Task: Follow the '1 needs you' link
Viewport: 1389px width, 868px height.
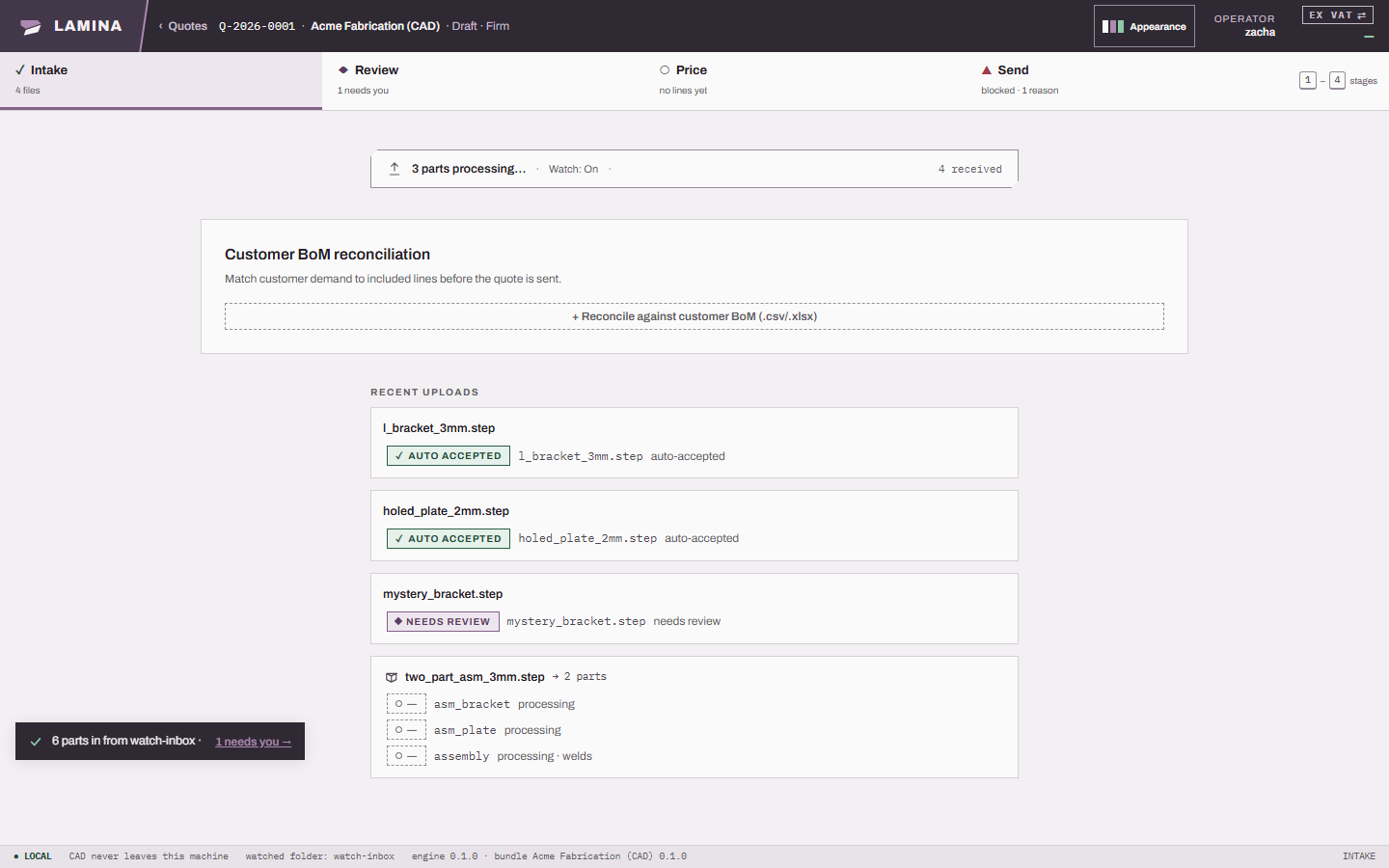Action: (253, 742)
